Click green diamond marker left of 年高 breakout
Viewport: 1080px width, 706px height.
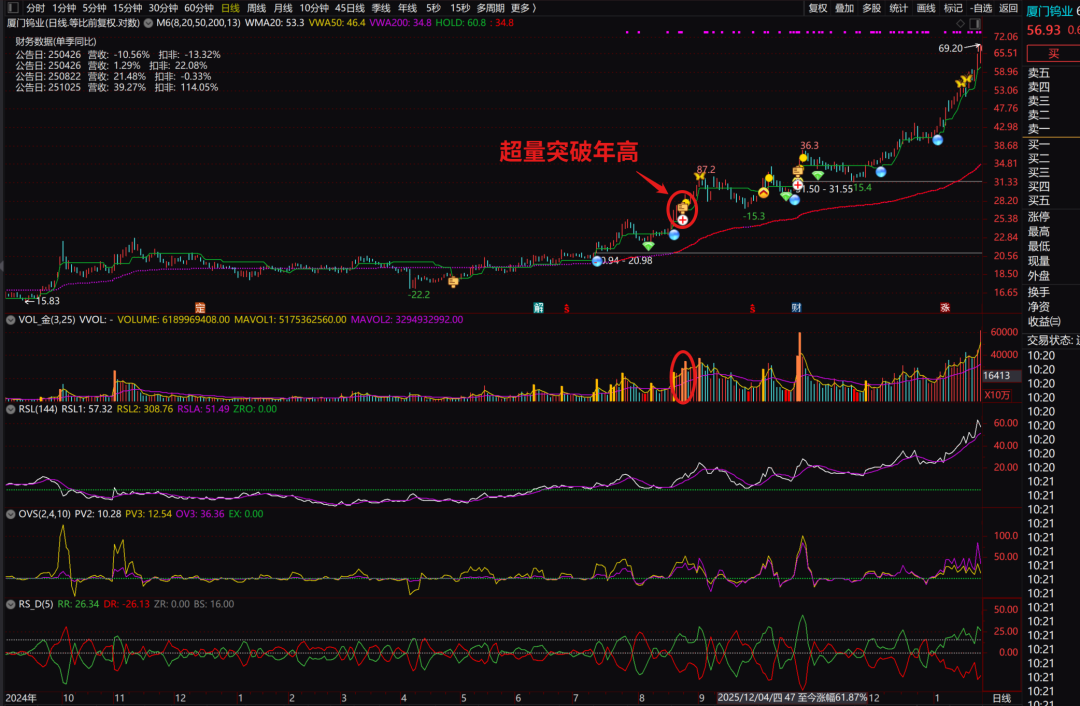pos(648,246)
